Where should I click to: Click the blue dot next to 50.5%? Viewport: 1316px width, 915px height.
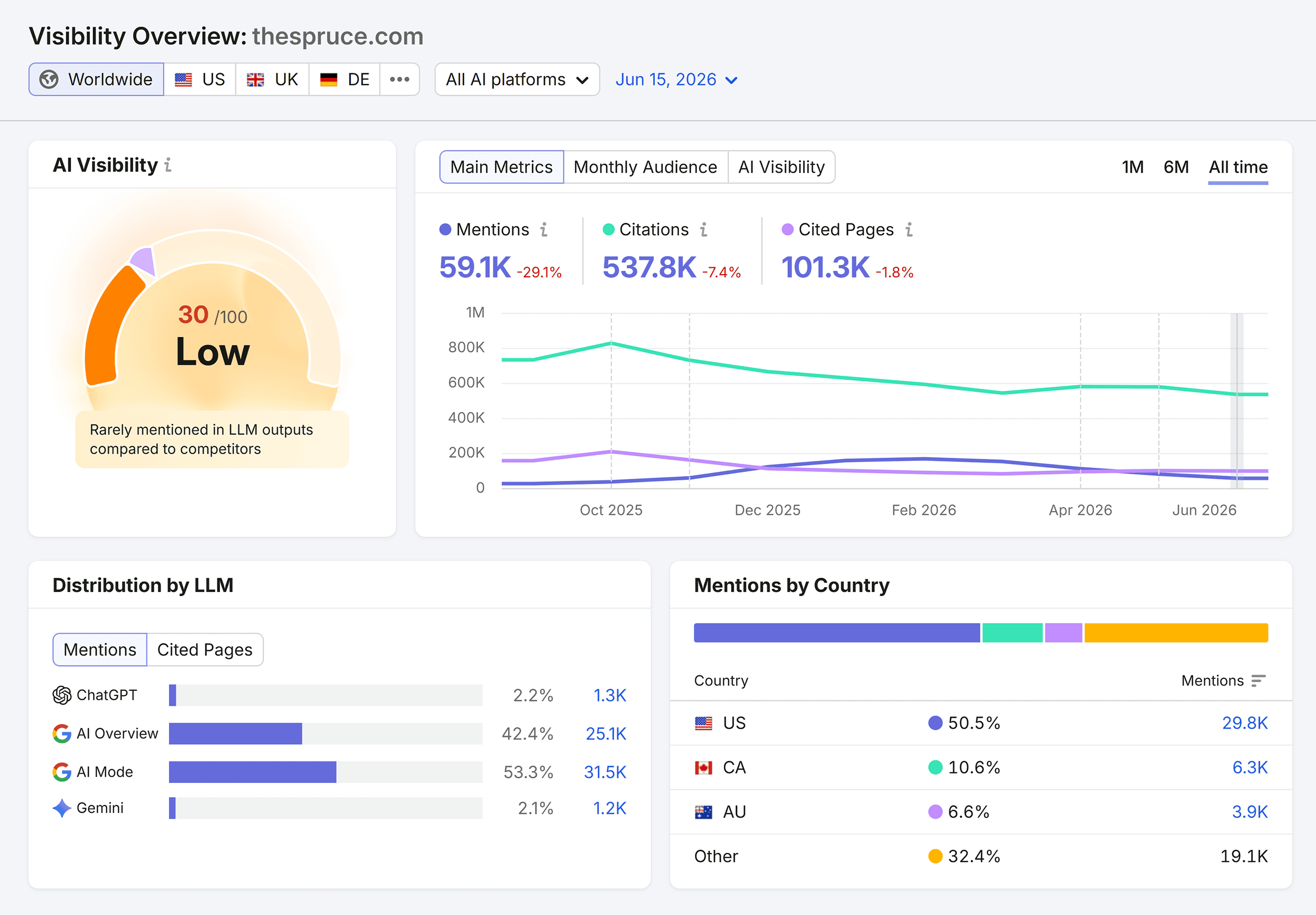click(x=935, y=722)
